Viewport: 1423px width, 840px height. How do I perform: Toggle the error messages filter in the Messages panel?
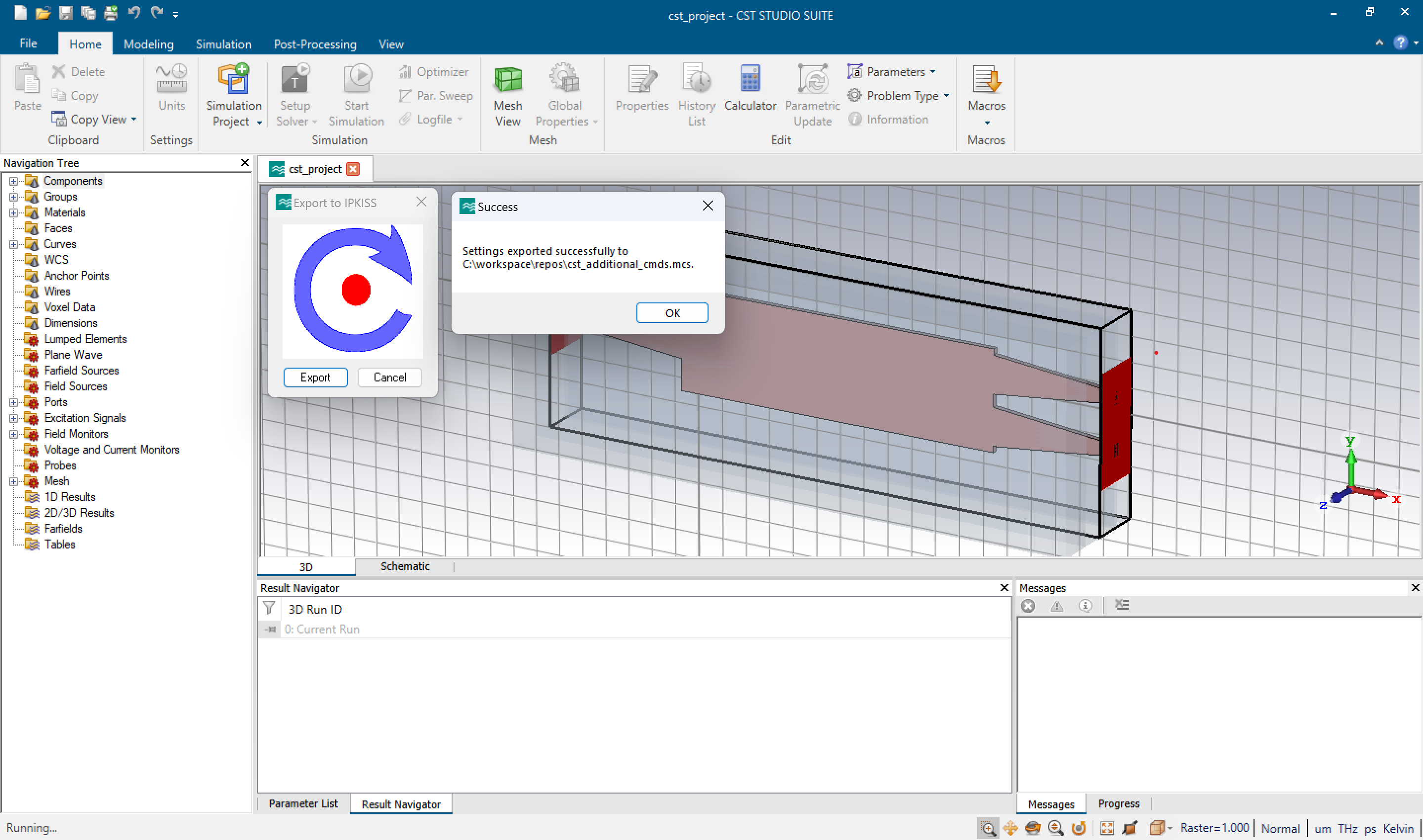click(x=1028, y=606)
